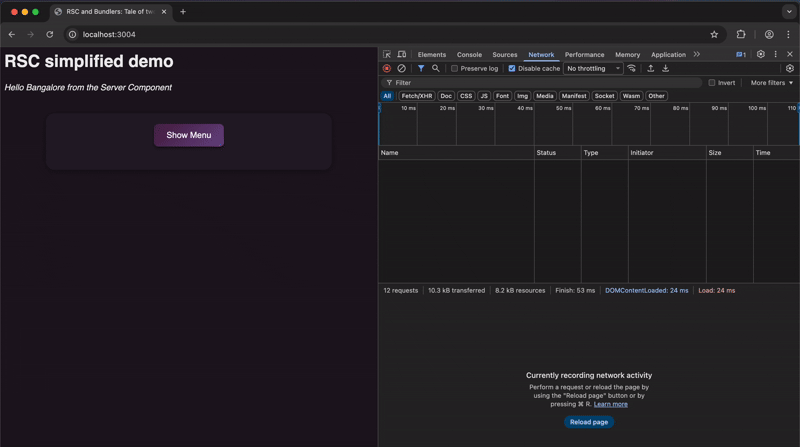Click the import HAR file upload icon
Image resolution: width=800 pixels, height=447 pixels.
pyautogui.click(x=651, y=69)
